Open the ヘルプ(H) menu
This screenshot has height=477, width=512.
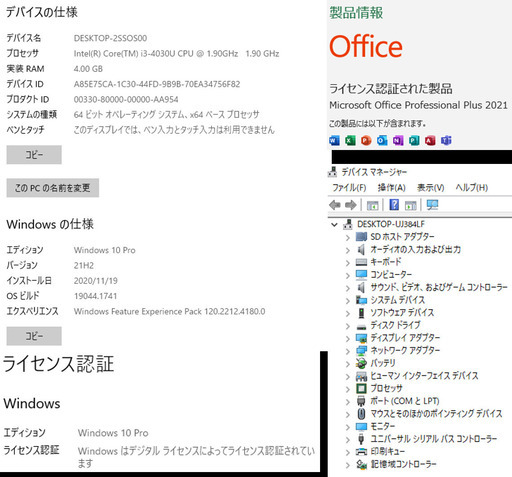472,188
